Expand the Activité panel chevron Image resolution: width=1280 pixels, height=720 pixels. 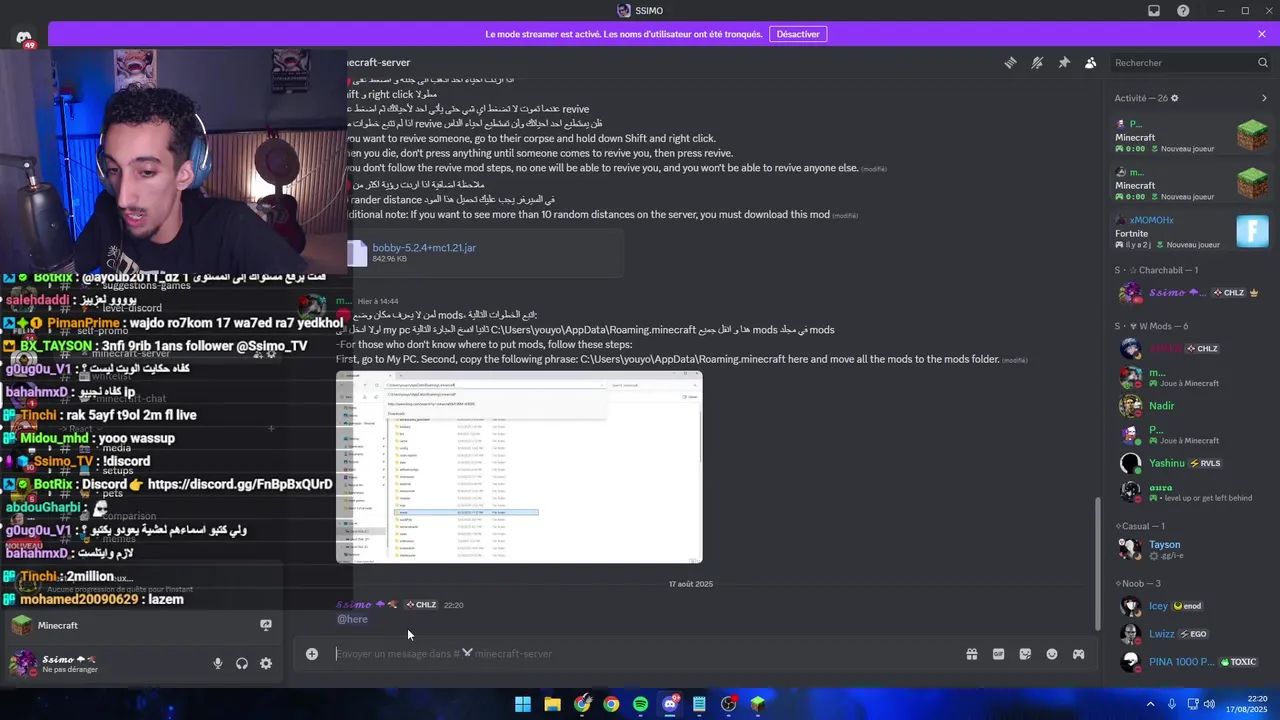tap(1264, 98)
